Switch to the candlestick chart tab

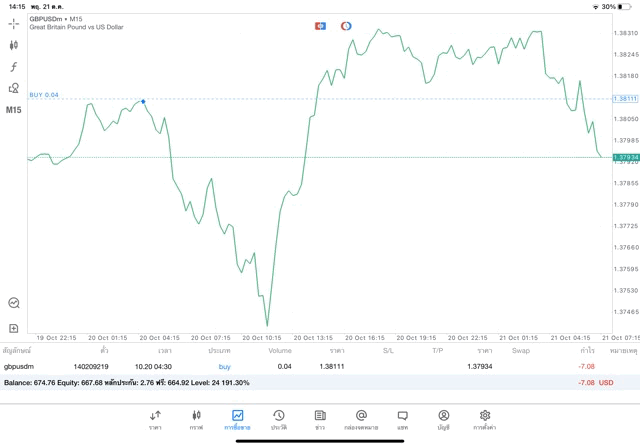(x=196, y=419)
